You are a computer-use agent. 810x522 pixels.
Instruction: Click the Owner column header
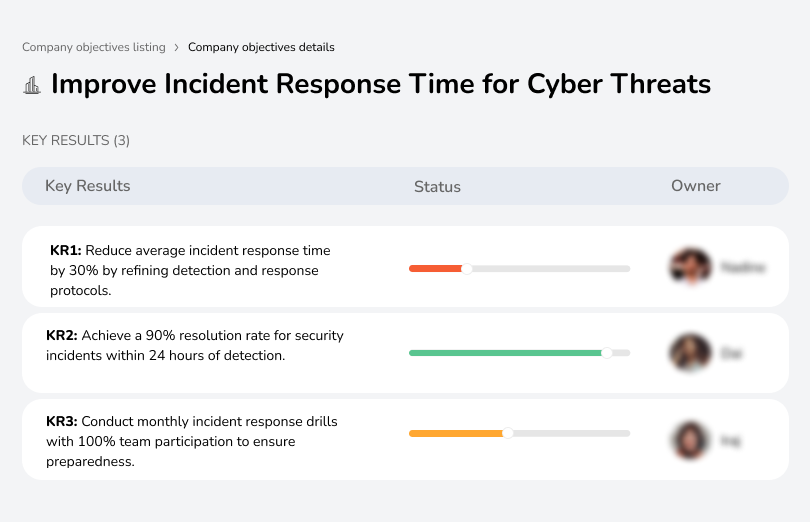point(695,186)
